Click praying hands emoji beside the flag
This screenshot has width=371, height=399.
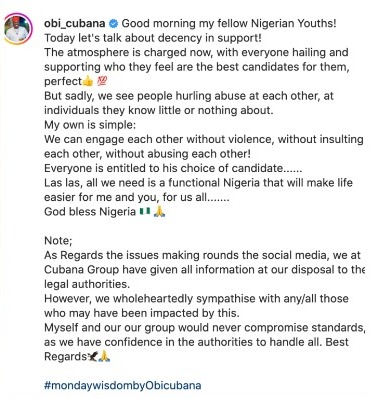pos(159,211)
